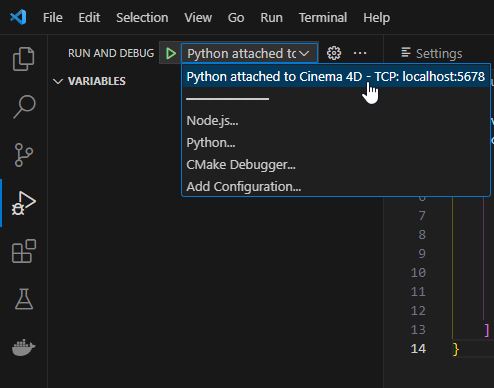This screenshot has width=494, height=388.
Task: Open the Help menu
Action: tap(376, 18)
